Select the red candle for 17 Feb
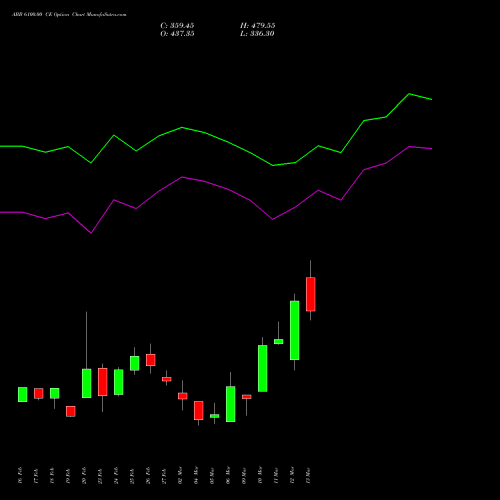 pos(39,393)
